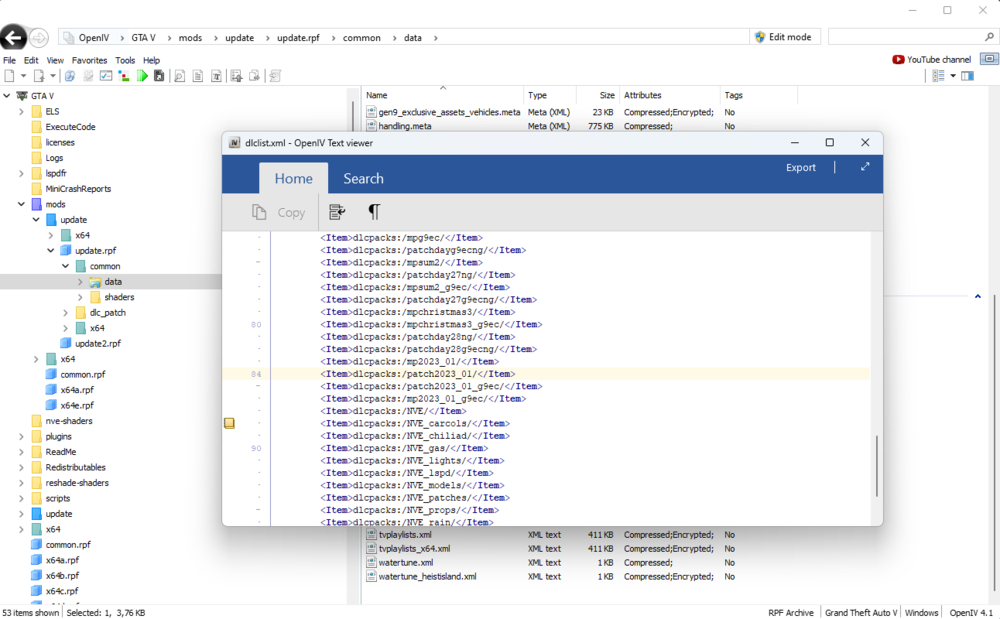Click the page with right arrow toolbar icon
Viewport: 1000px width, 619px height.
point(254,76)
